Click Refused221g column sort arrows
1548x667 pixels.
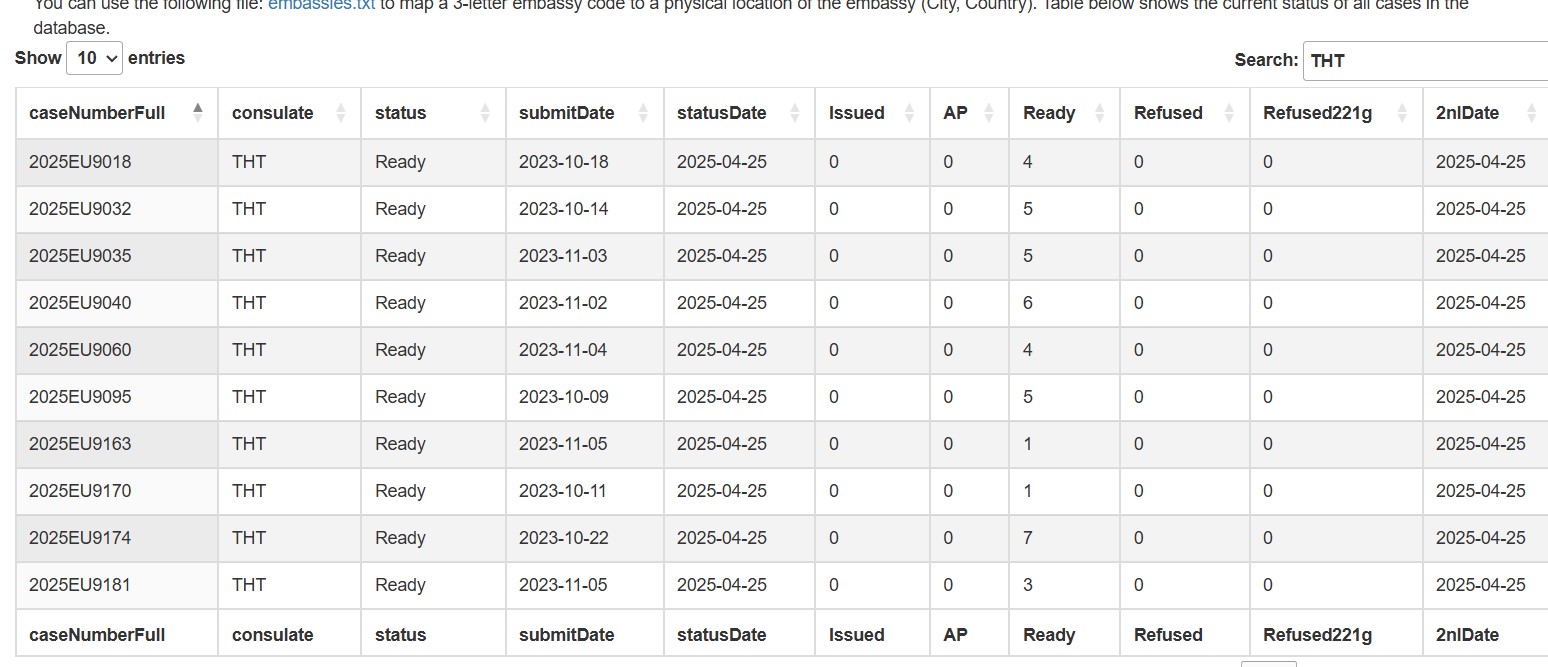(x=1402, y=113)
